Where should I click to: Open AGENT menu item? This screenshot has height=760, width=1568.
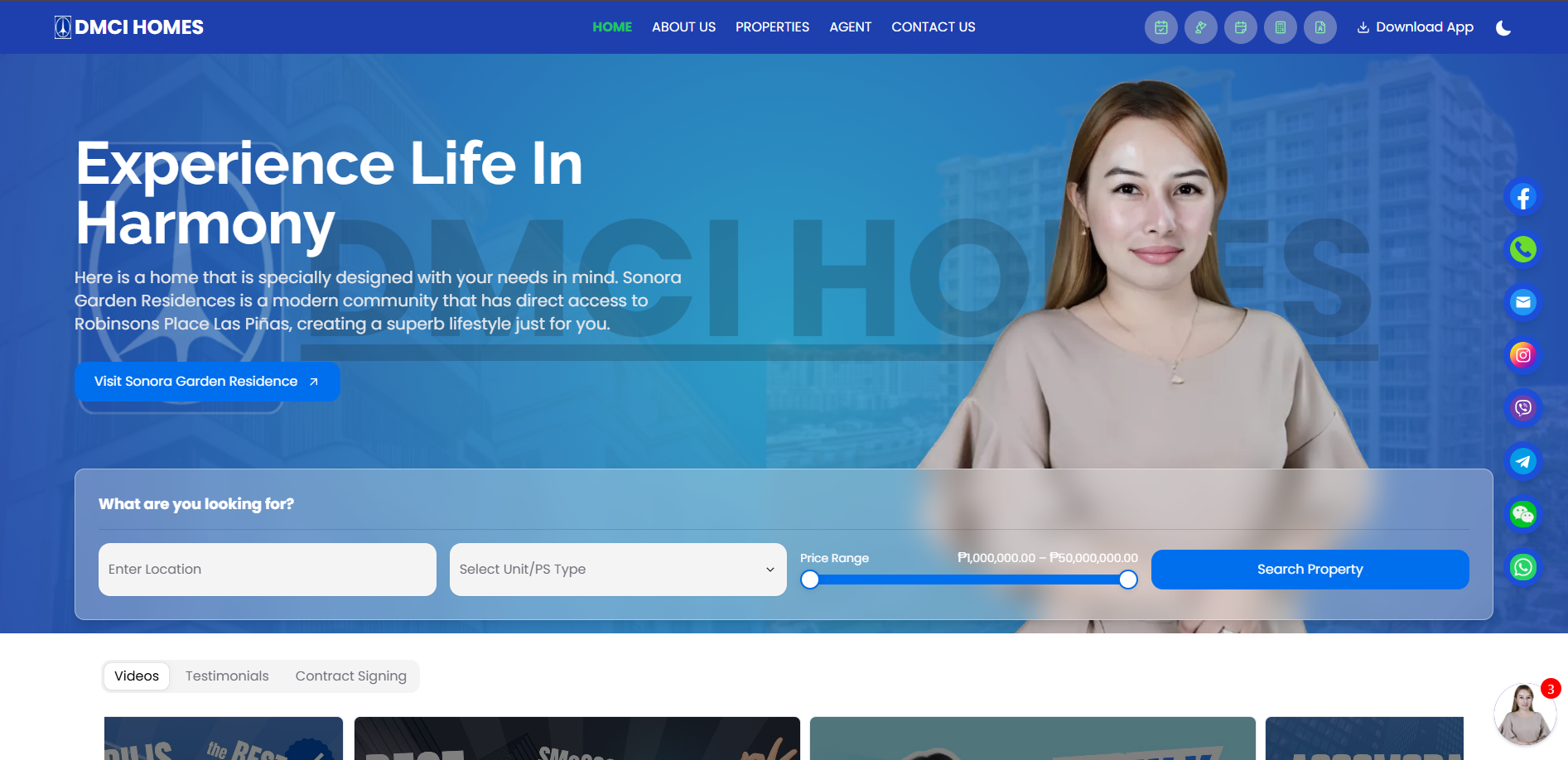tap(850, 27)
